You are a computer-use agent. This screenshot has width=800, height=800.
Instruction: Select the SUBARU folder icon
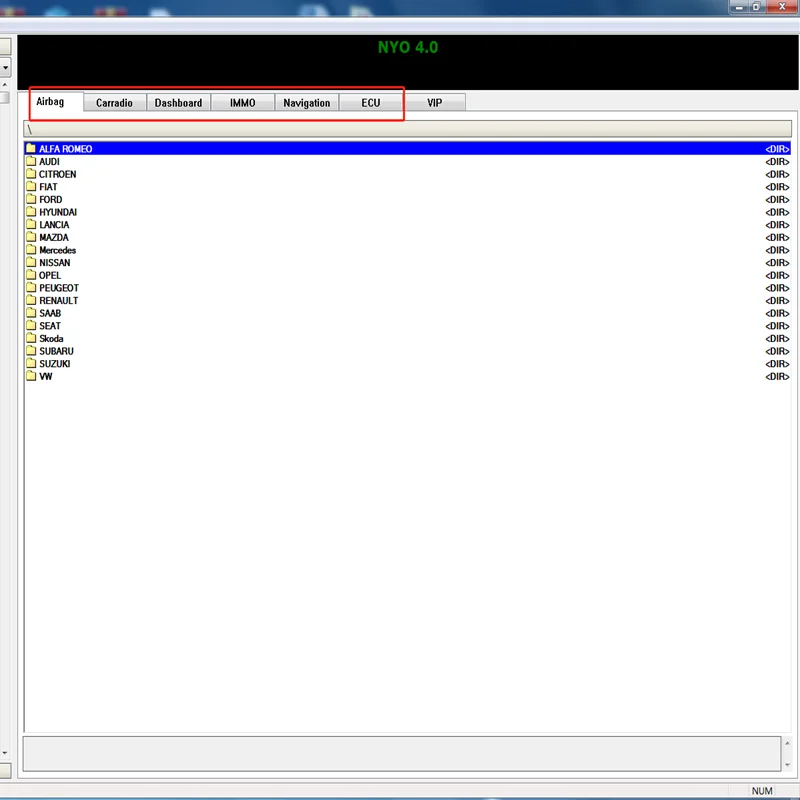point(31,351)
